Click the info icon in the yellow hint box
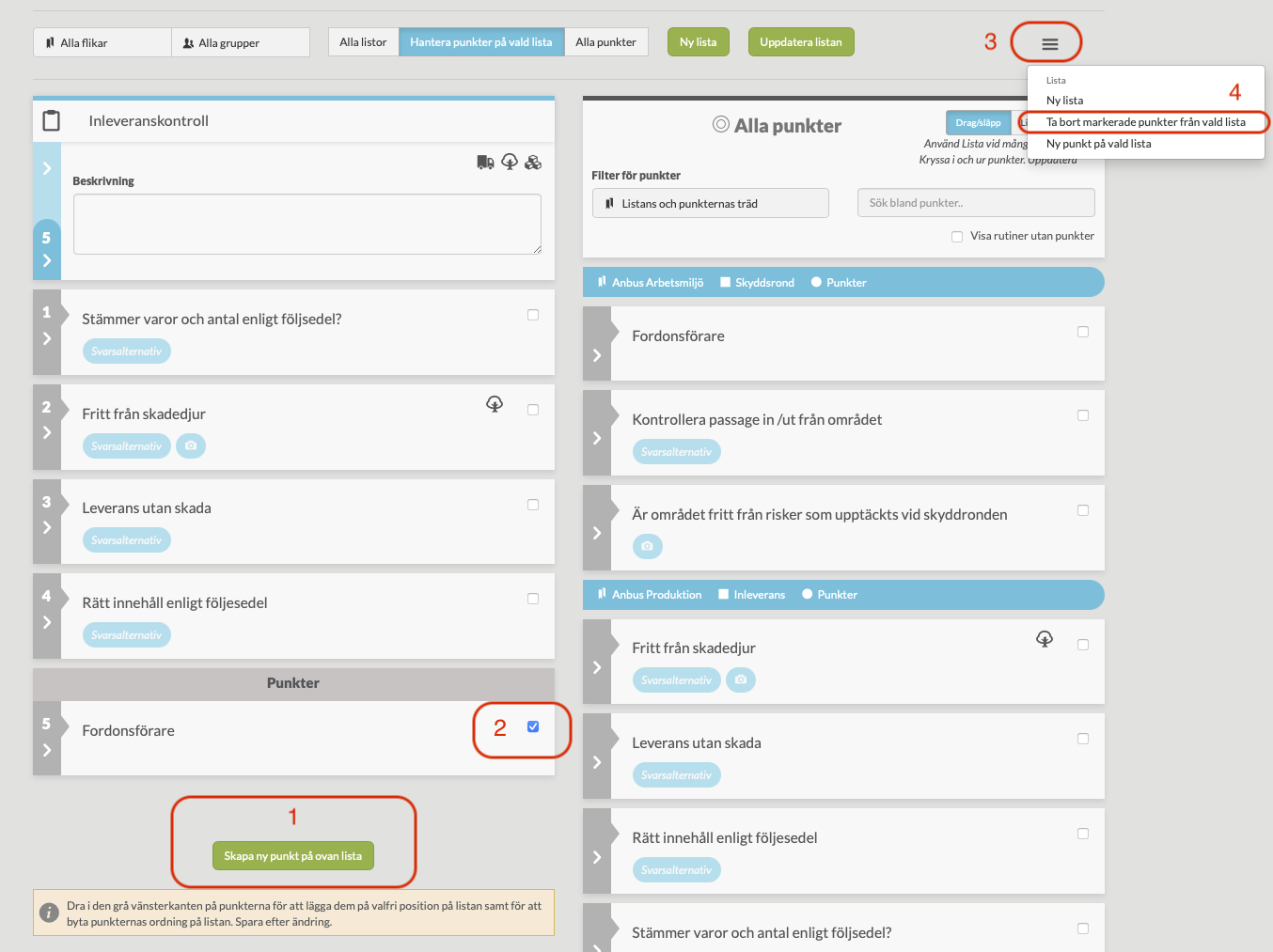 point(49,913)
